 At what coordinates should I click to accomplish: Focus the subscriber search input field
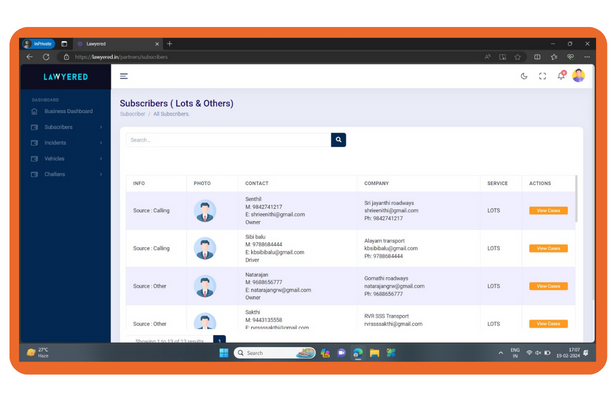click(x=228, y=140)
